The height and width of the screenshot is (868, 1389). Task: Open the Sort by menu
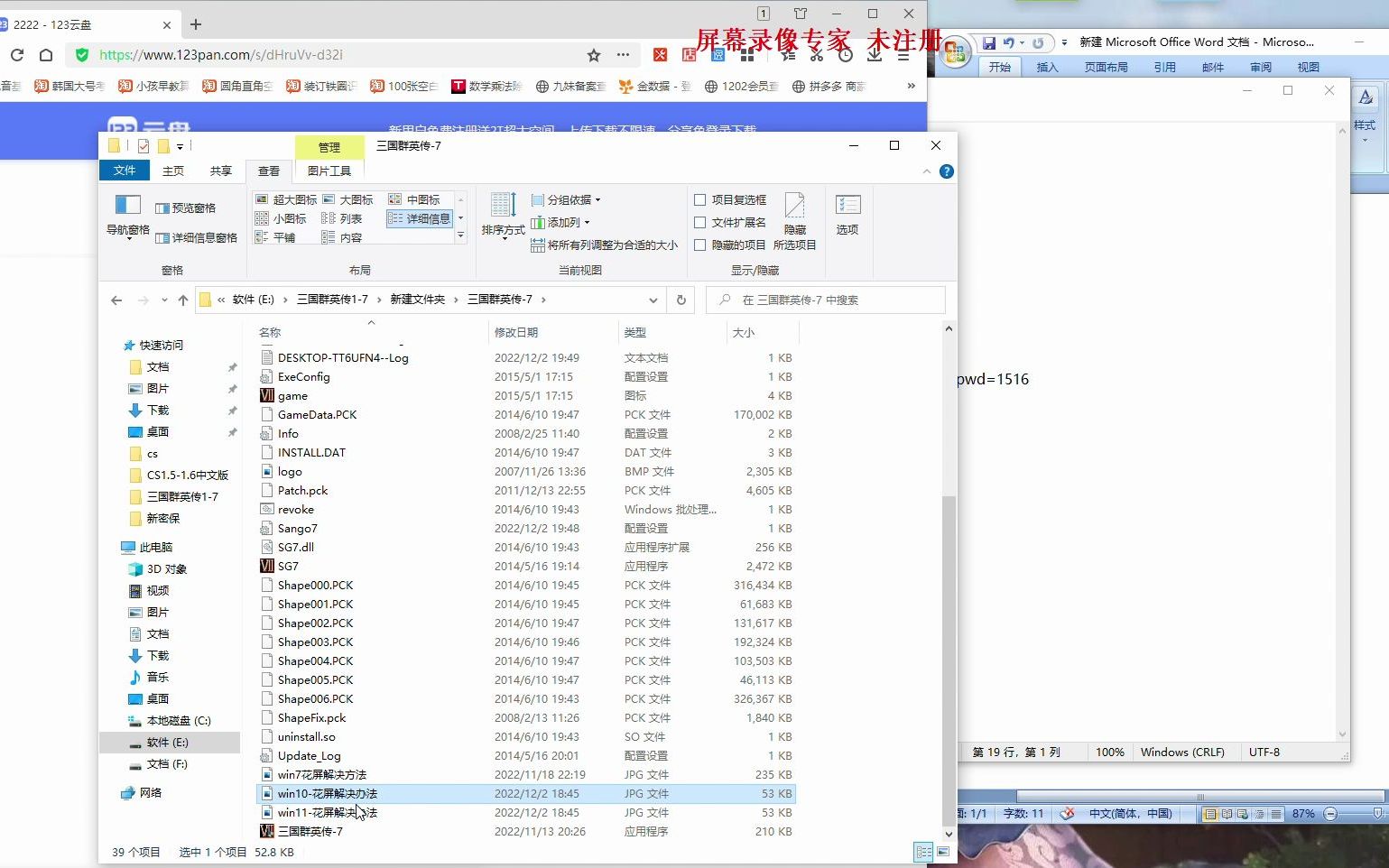503,217
